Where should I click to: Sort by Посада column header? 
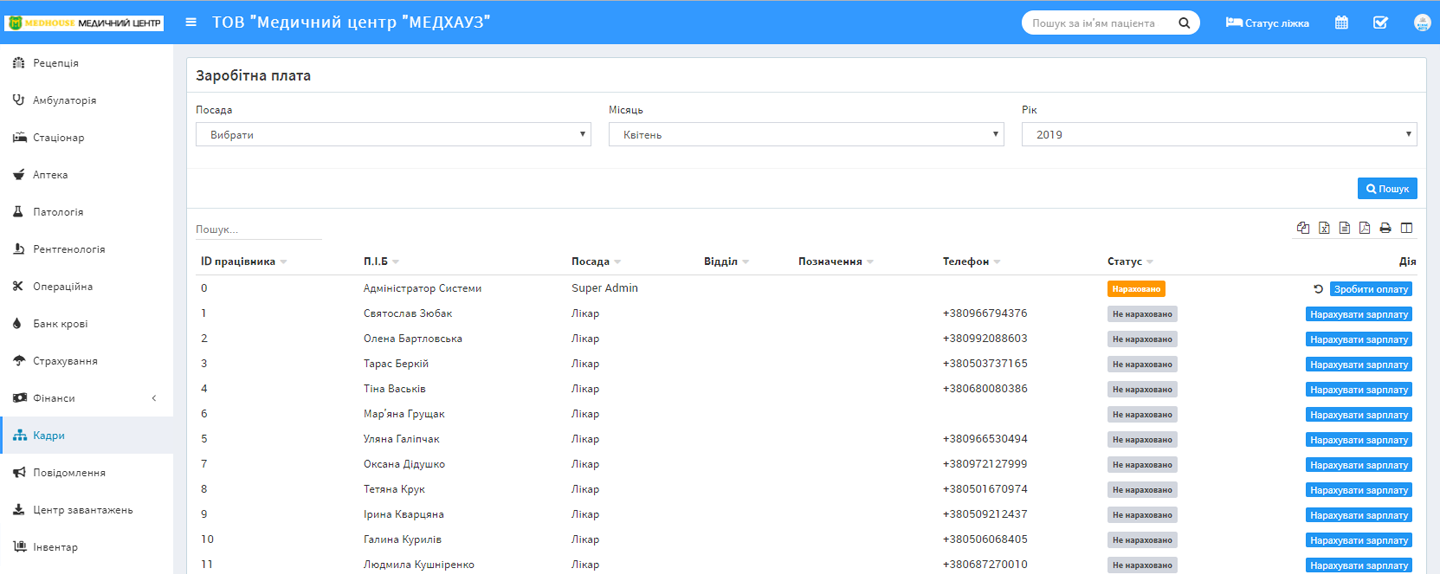(x=596, y=262)
